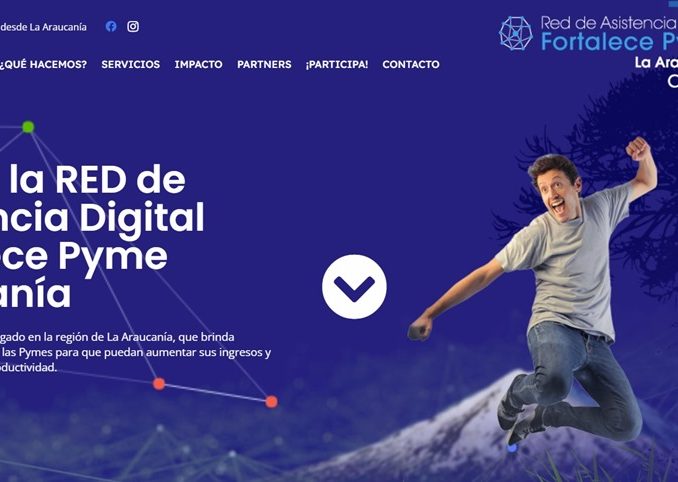Go to the SERVICIOS section
The image size is (678, 482).
(131, 64)
